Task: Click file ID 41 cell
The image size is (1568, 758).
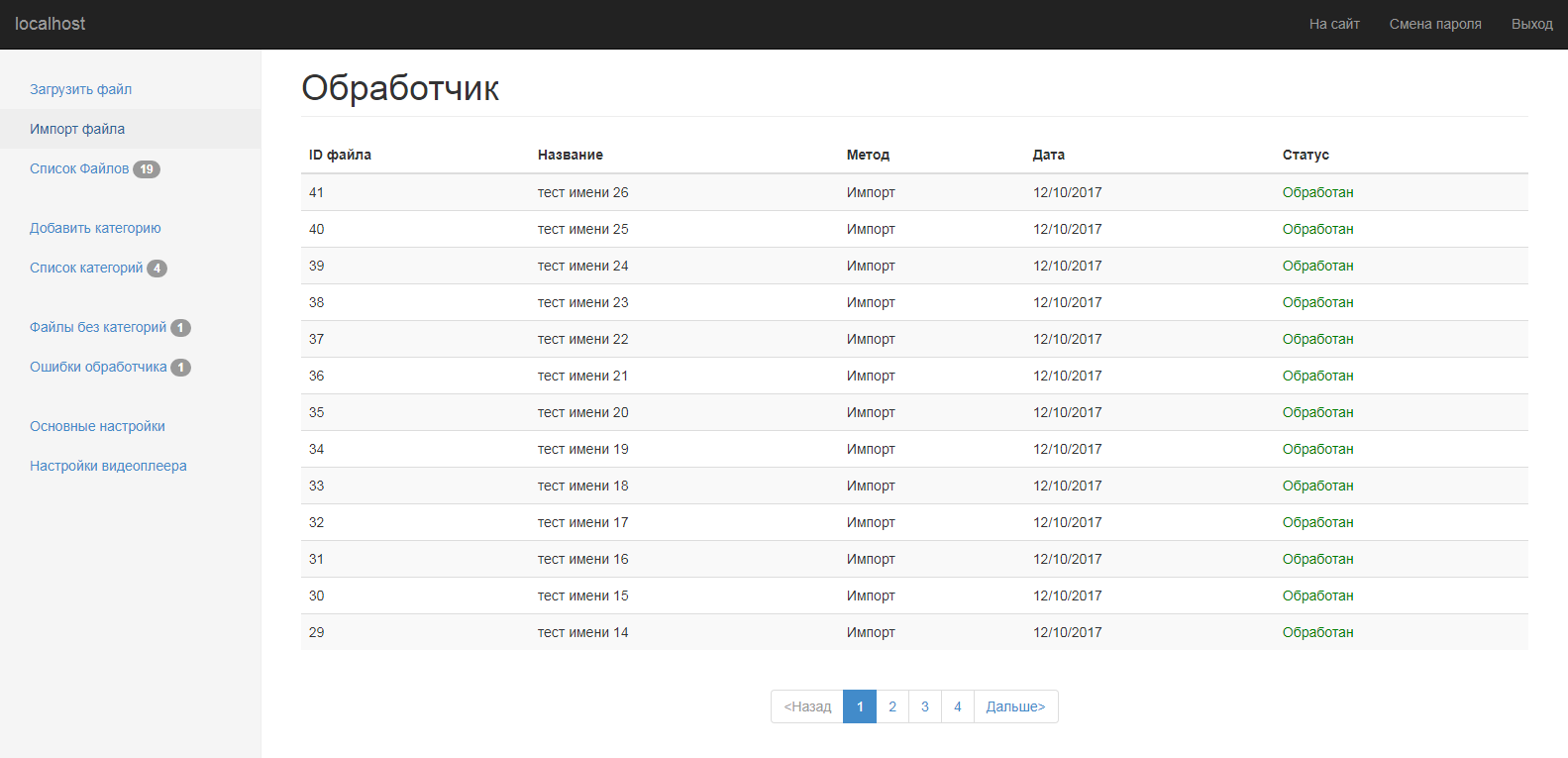Action: click(317, 192)
